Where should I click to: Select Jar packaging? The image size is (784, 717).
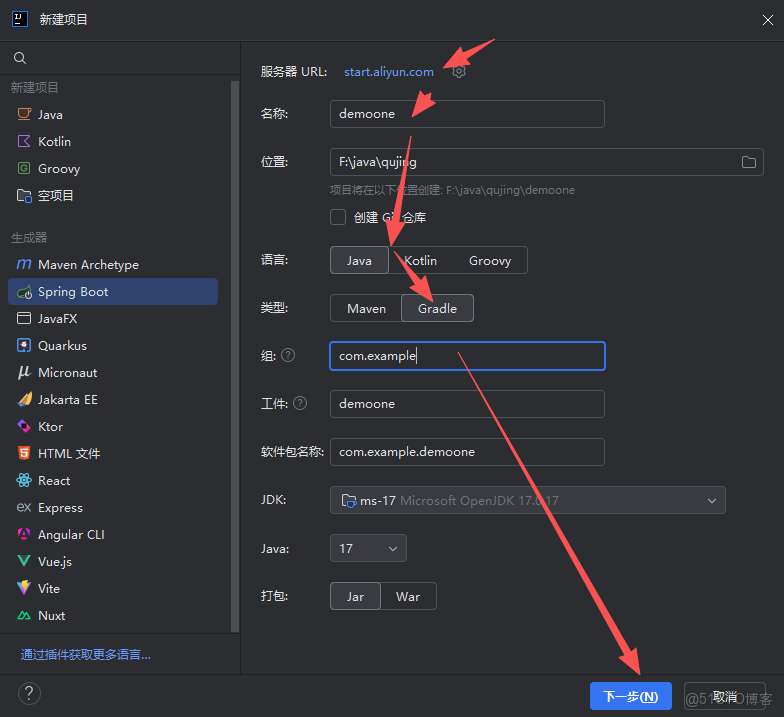pyautogui.click(x=356, y=596)
